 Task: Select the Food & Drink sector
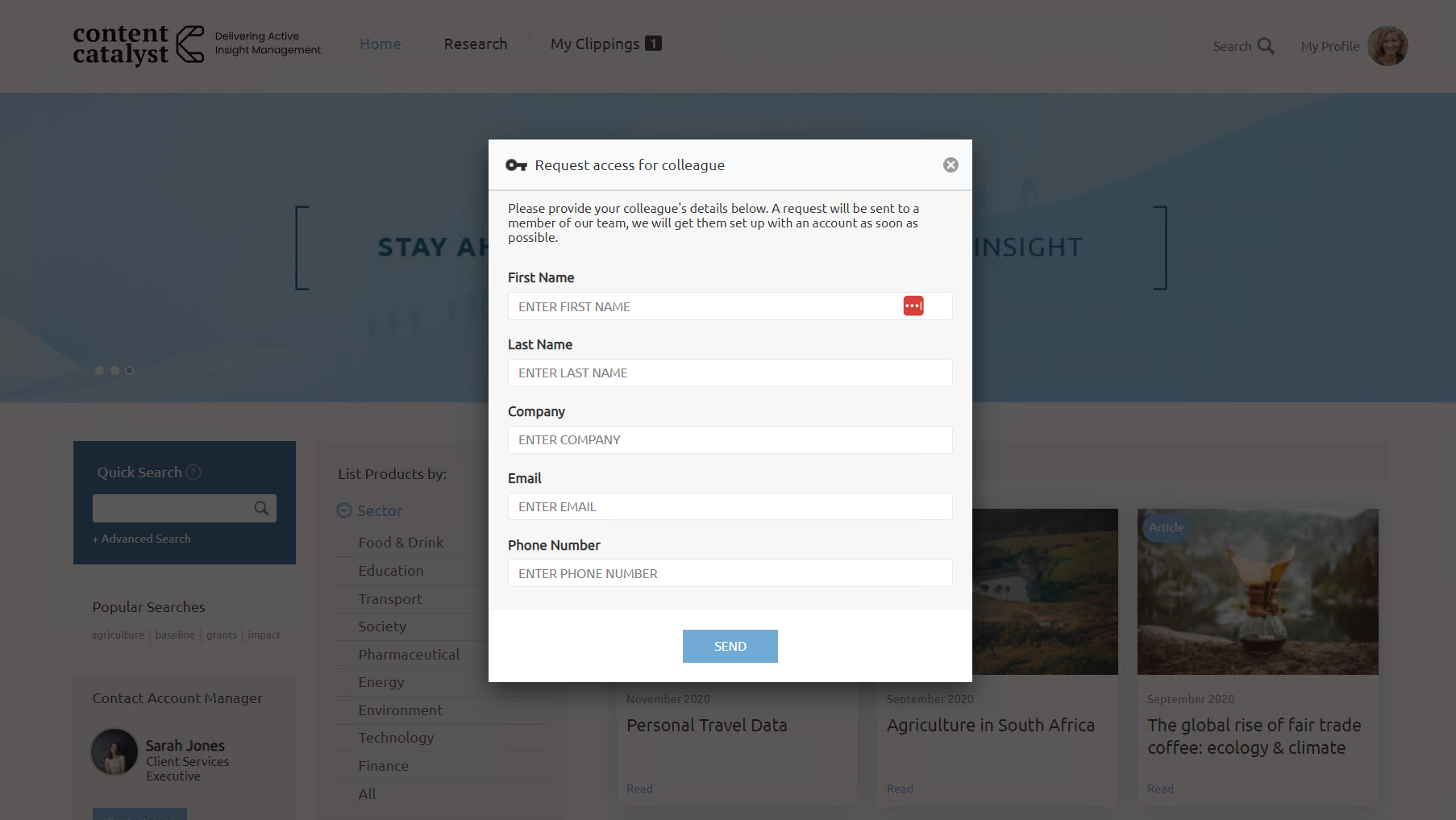coord(401,543)
